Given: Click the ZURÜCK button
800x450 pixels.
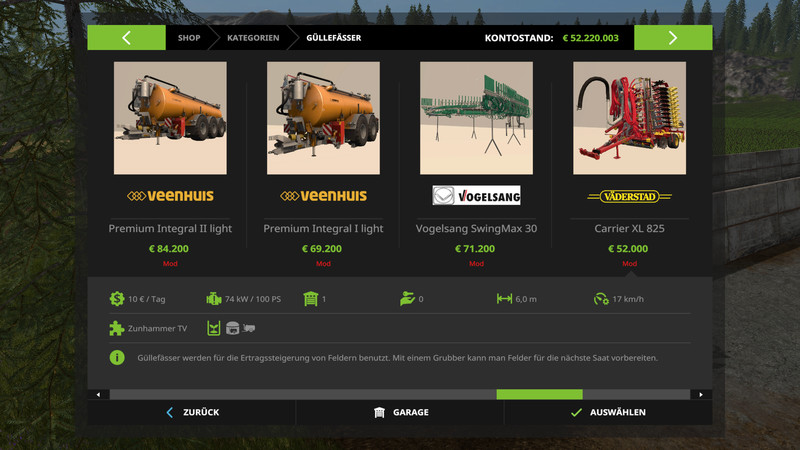Looking at the screenshot, I should pyautogui.click(x=192, y=412).
